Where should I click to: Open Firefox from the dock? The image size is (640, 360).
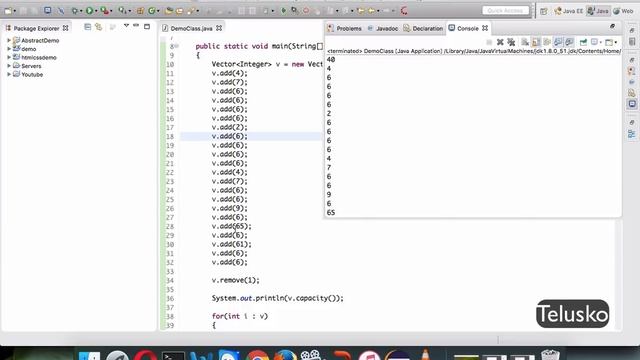[285, 356]
